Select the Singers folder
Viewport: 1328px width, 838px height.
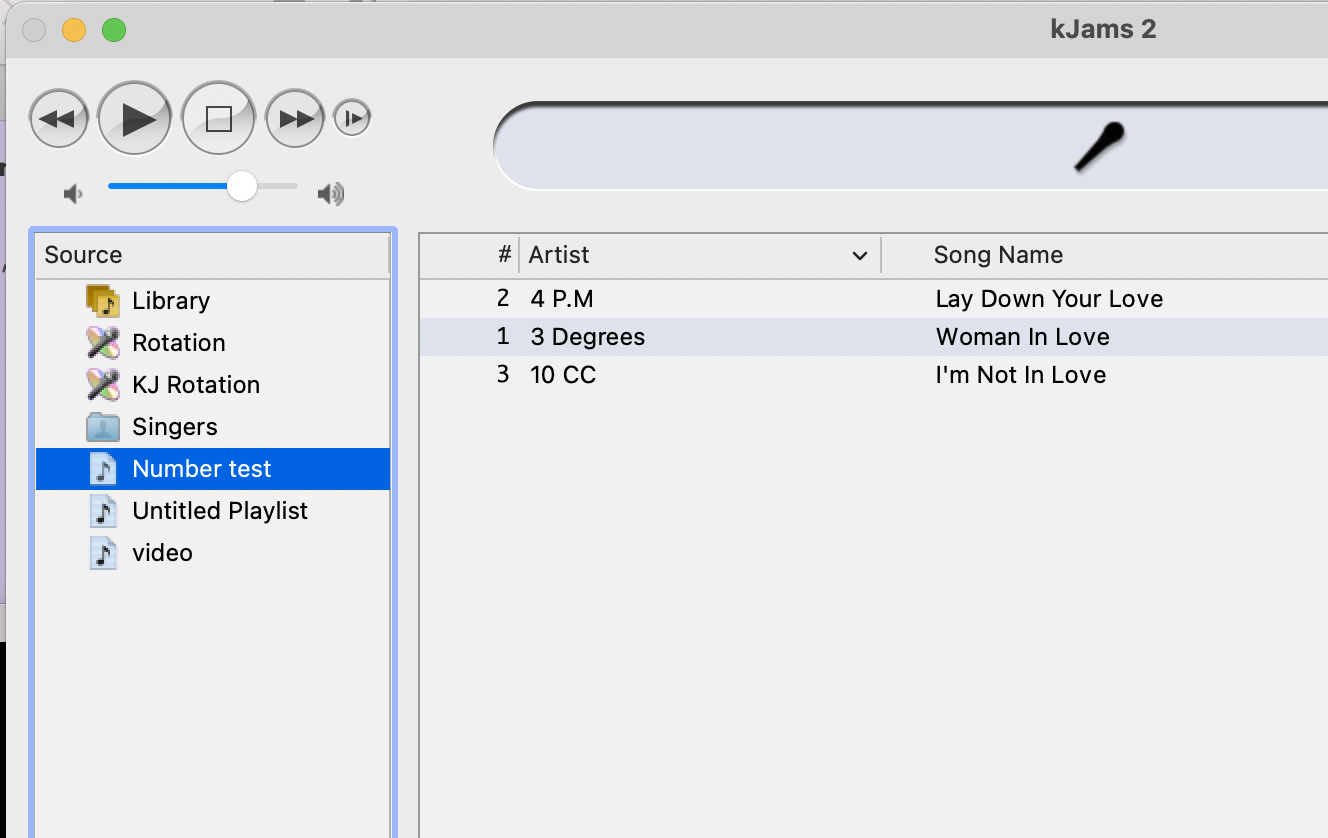point(174,427)
